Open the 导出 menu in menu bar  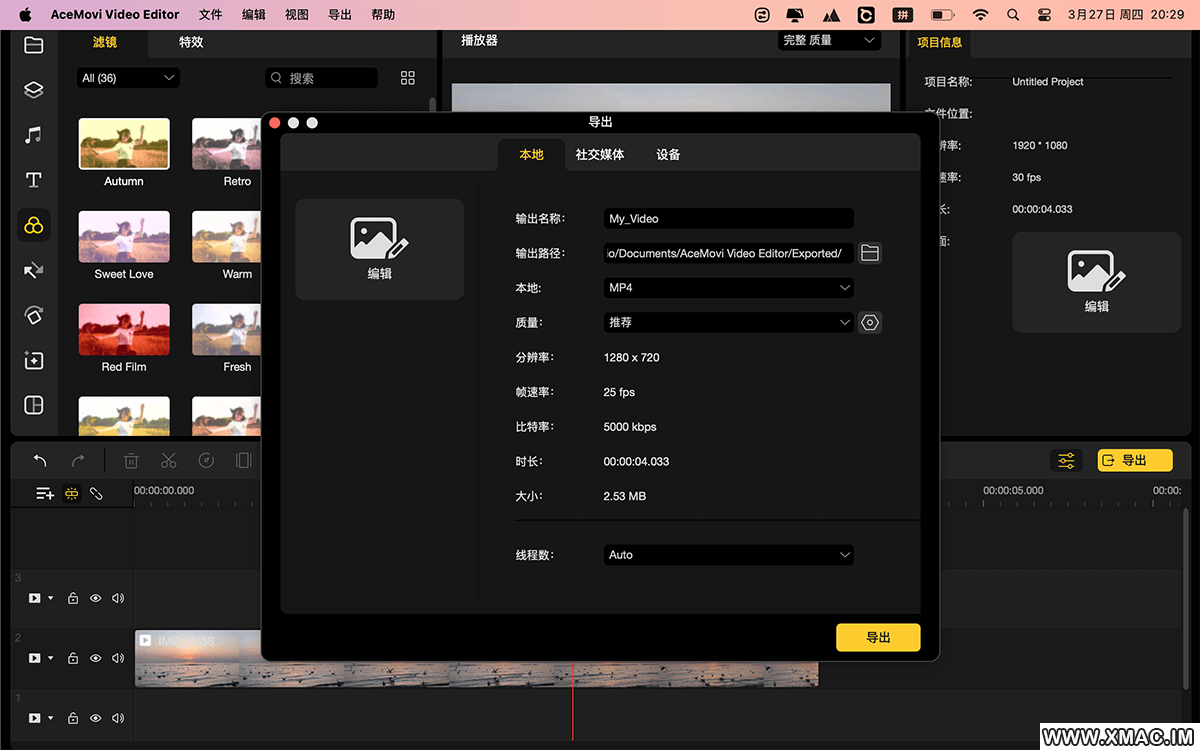tap(339, 15)
